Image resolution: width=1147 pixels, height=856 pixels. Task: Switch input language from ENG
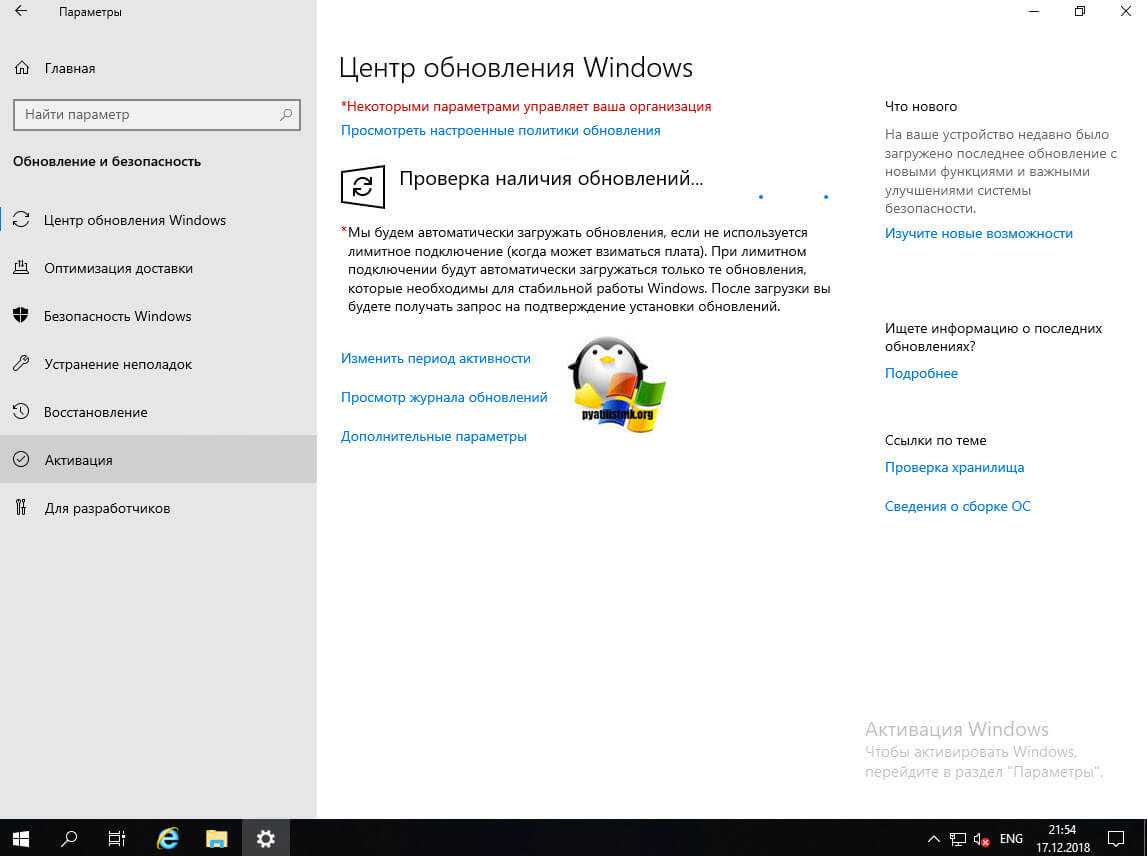[x=1011, y=839]
